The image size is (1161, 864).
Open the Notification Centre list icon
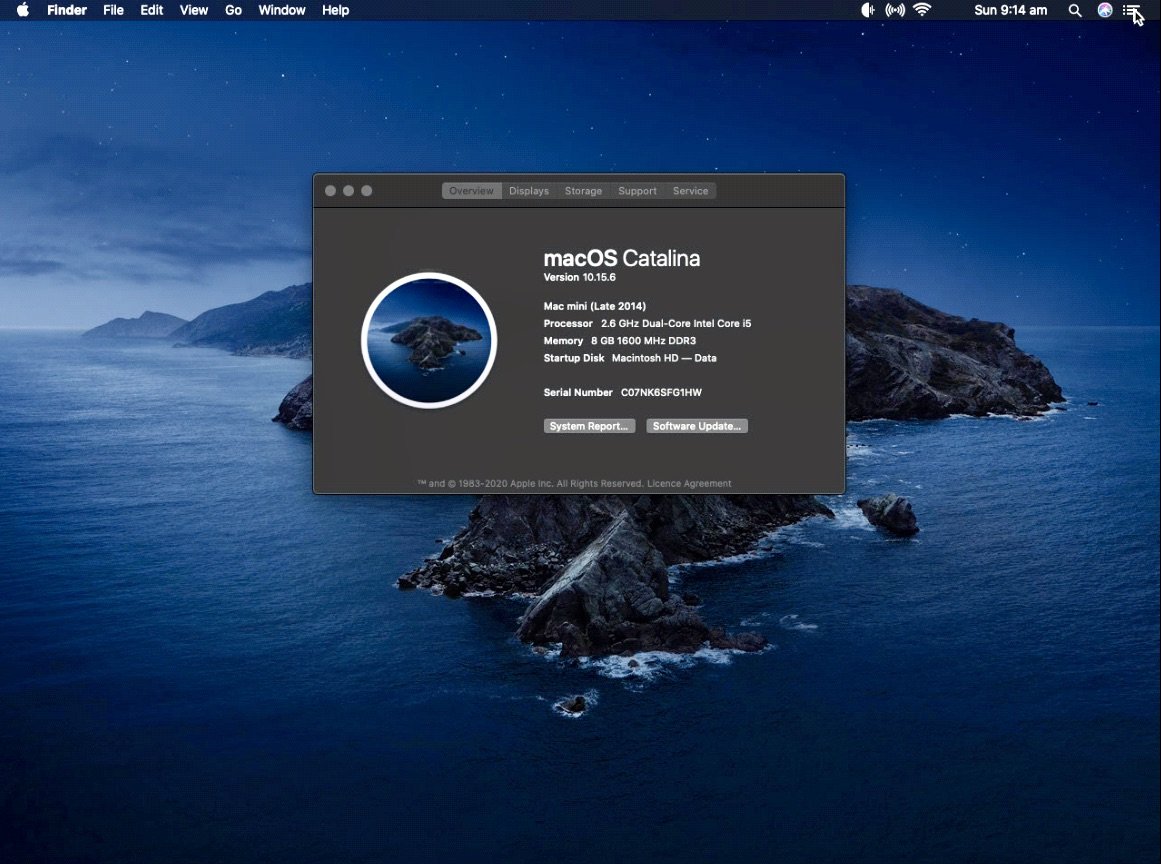coord(1131,10)
